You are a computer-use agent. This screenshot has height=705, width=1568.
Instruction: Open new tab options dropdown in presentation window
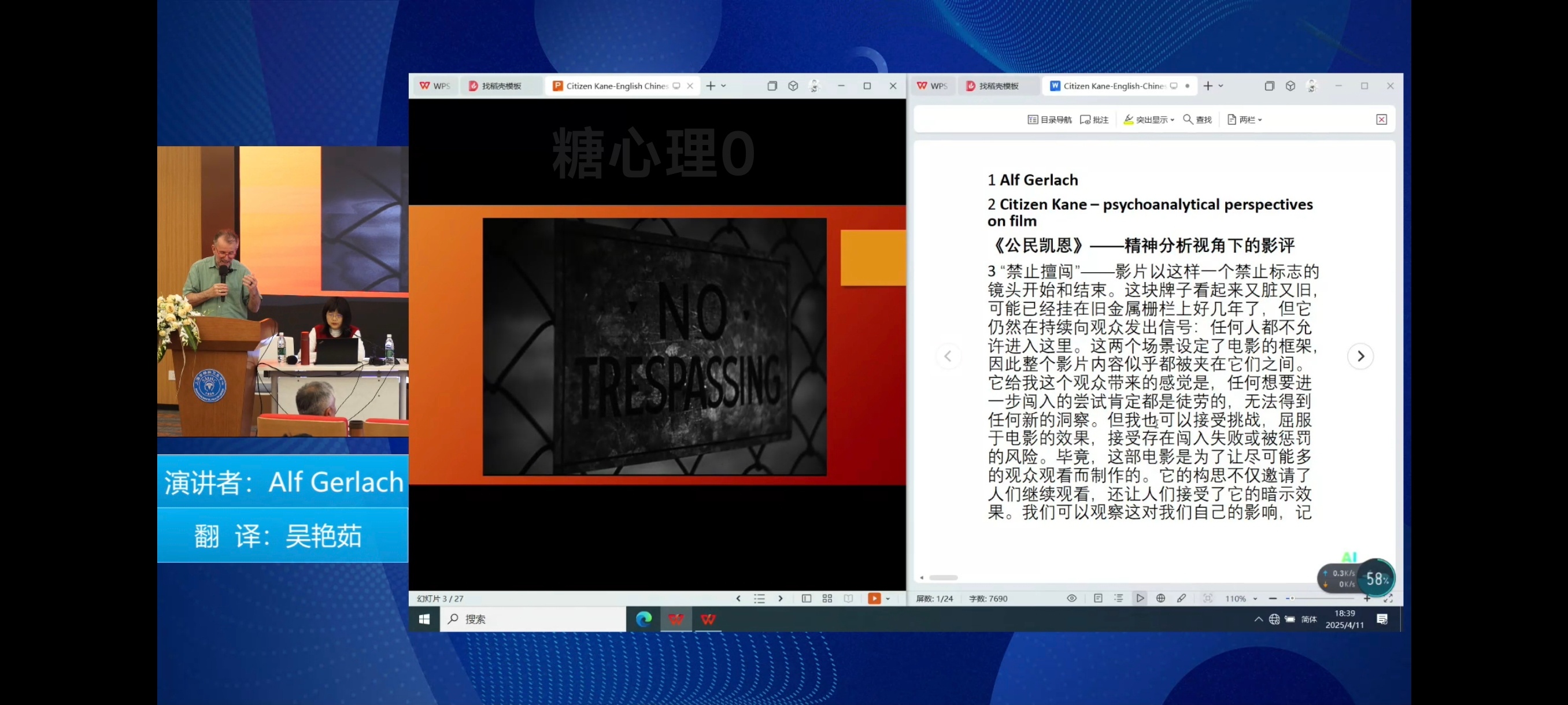tap(724, 86)
